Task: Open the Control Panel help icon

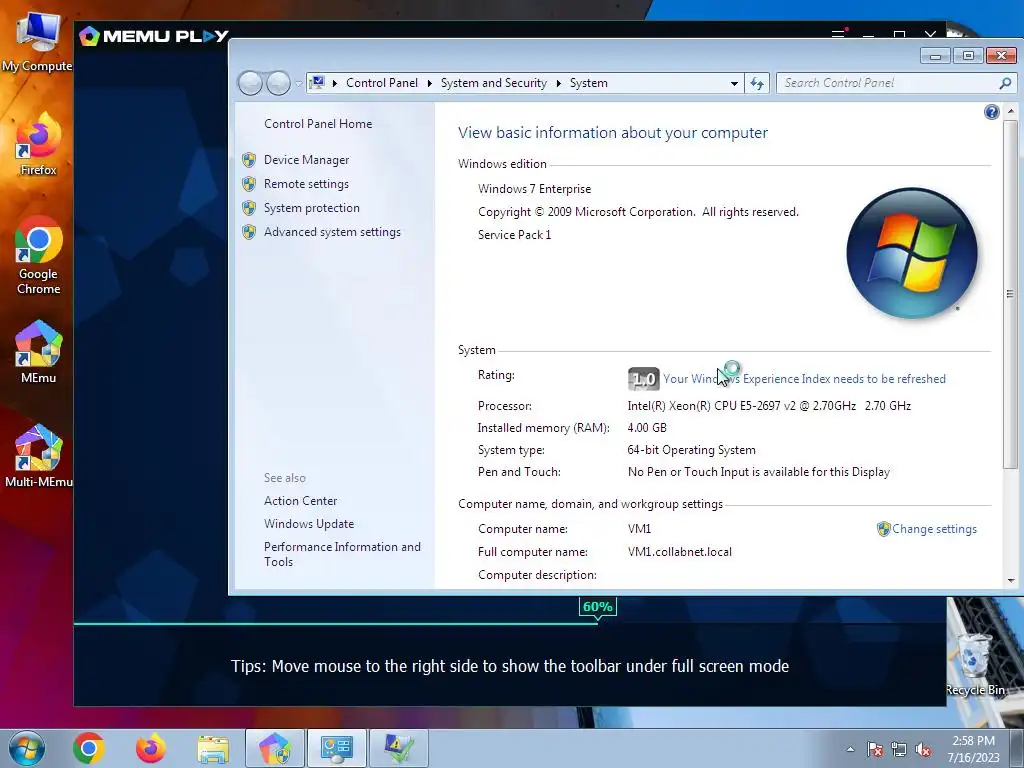Action: (x=991, y=112)
